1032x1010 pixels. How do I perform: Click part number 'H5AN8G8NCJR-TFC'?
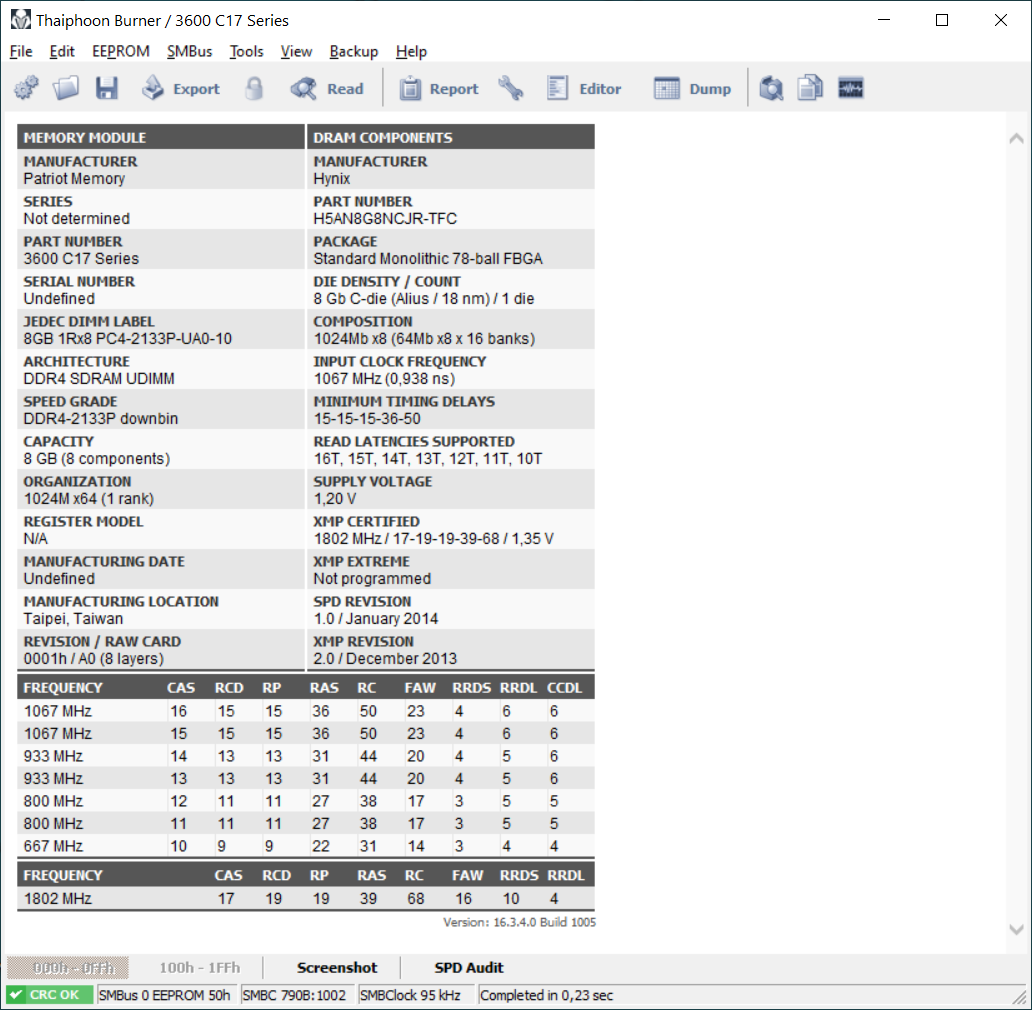tap(385, 219)
